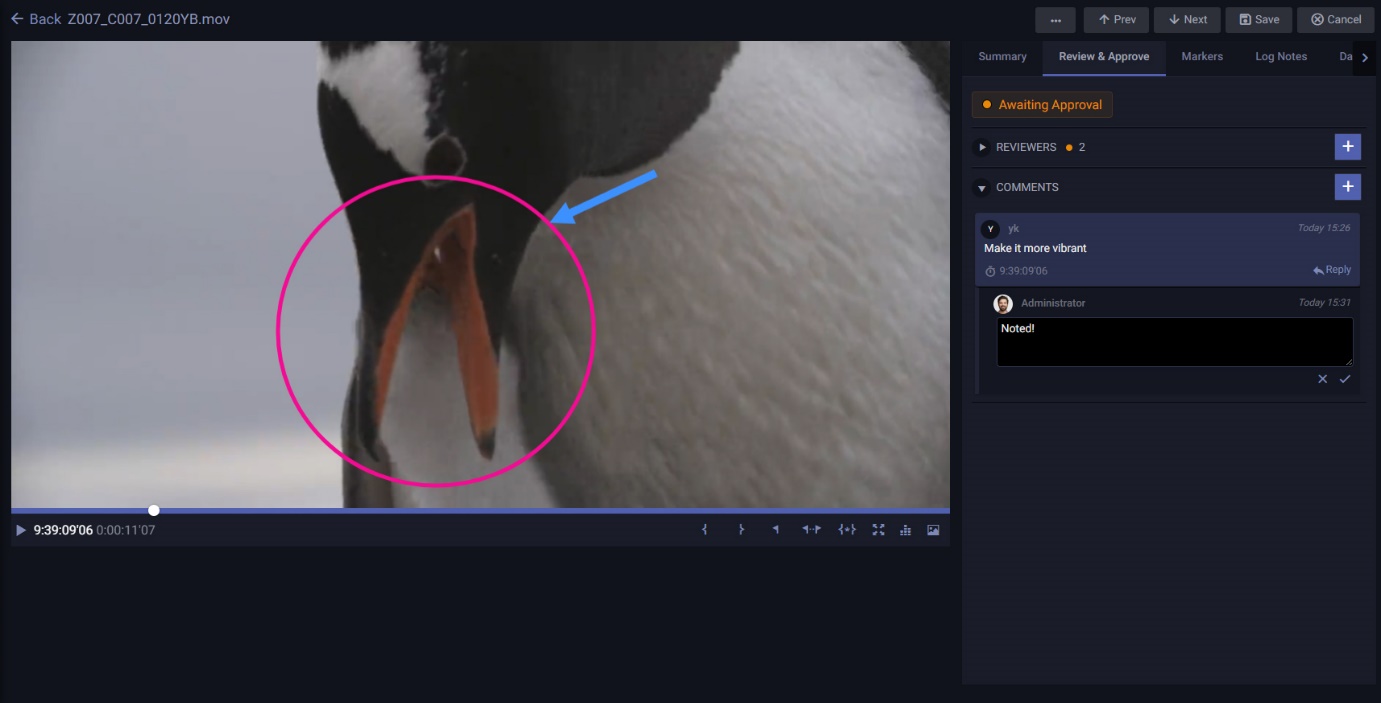
Task: Switch to the Summary tab
Action: [1002, 57]
